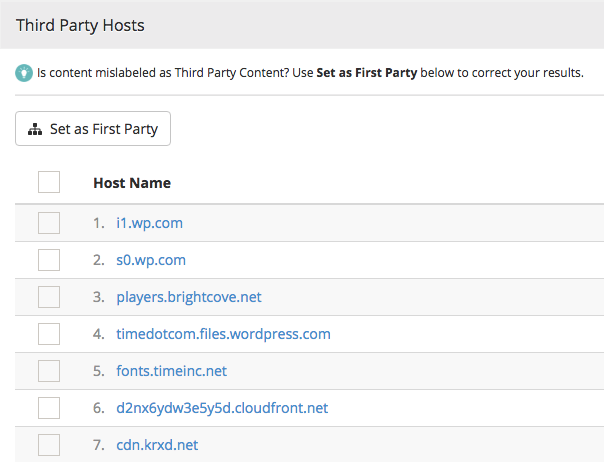
Task: Open the s0.wp.com host link
Action: 151,260
